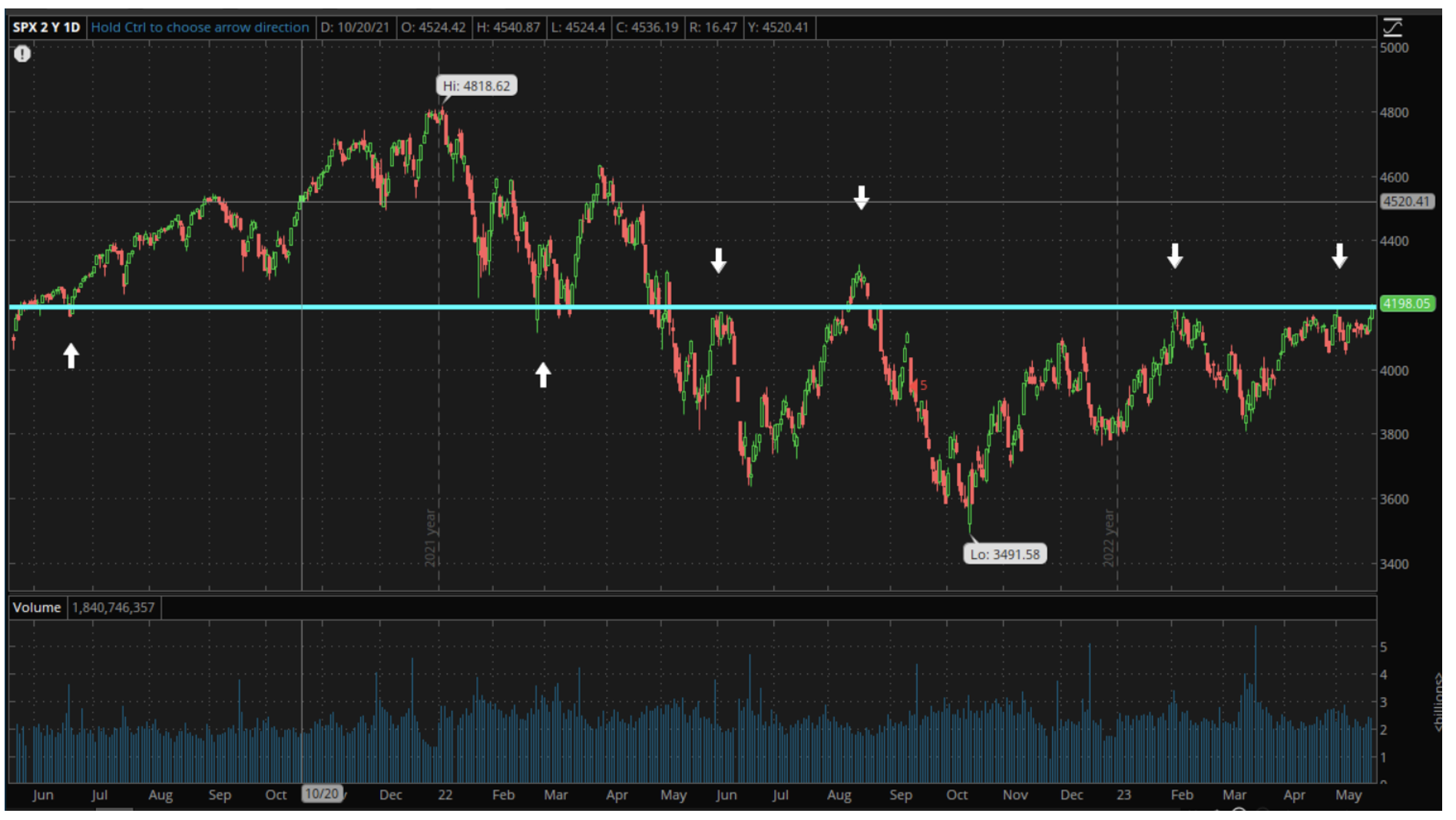This screenshot has height=820, width=1456.
Task: Click the low value L: 4524.4
Action: (578, 28)
